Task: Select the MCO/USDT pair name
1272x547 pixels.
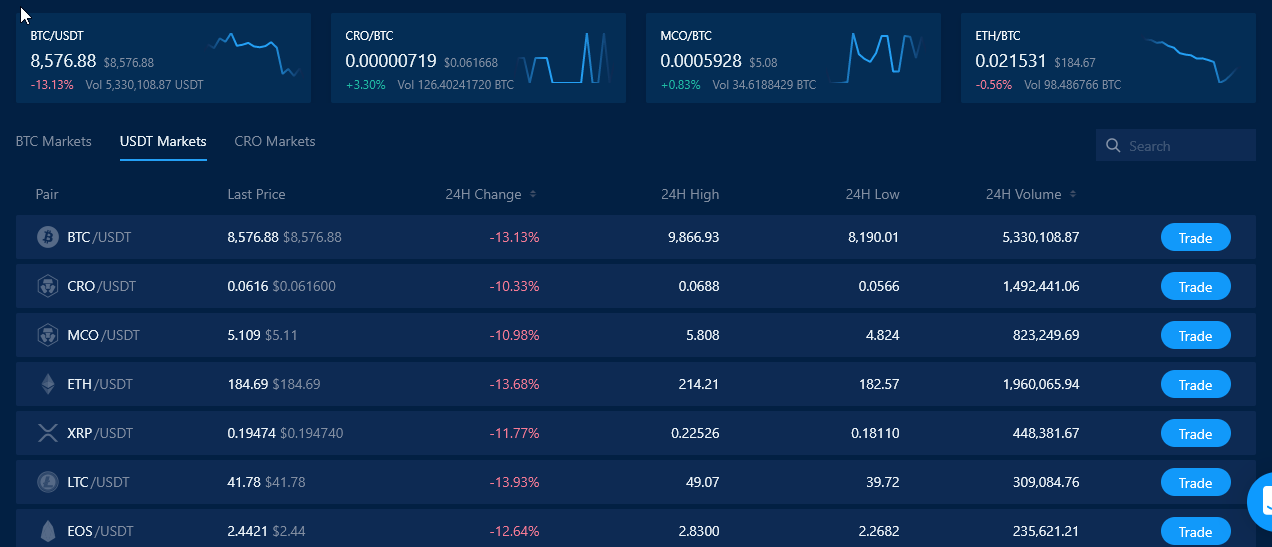Action: point(103,335)
